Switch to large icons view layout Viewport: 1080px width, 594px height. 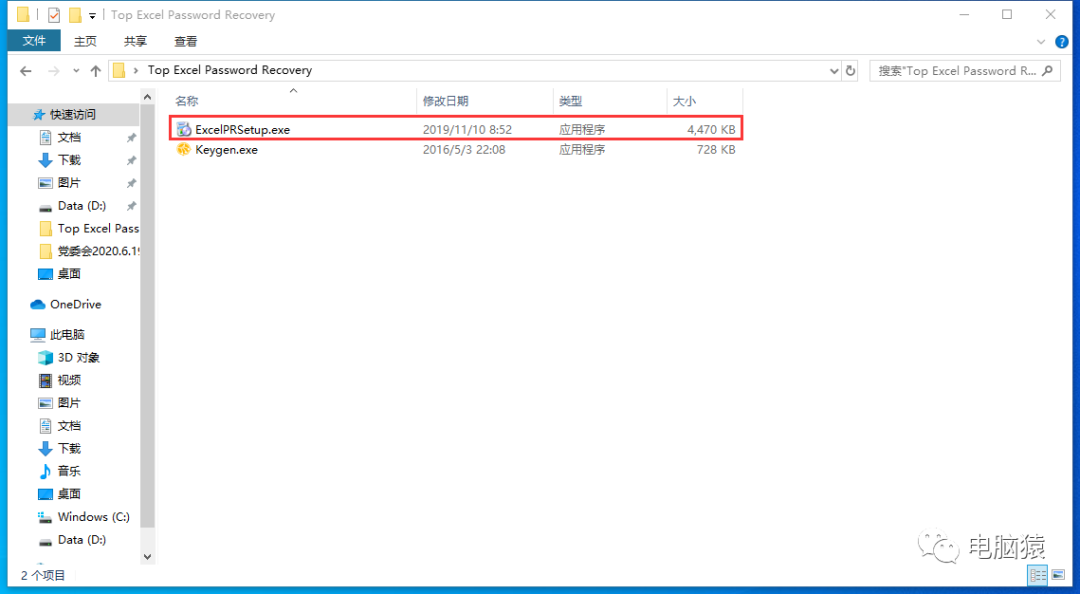(1058, 575)
